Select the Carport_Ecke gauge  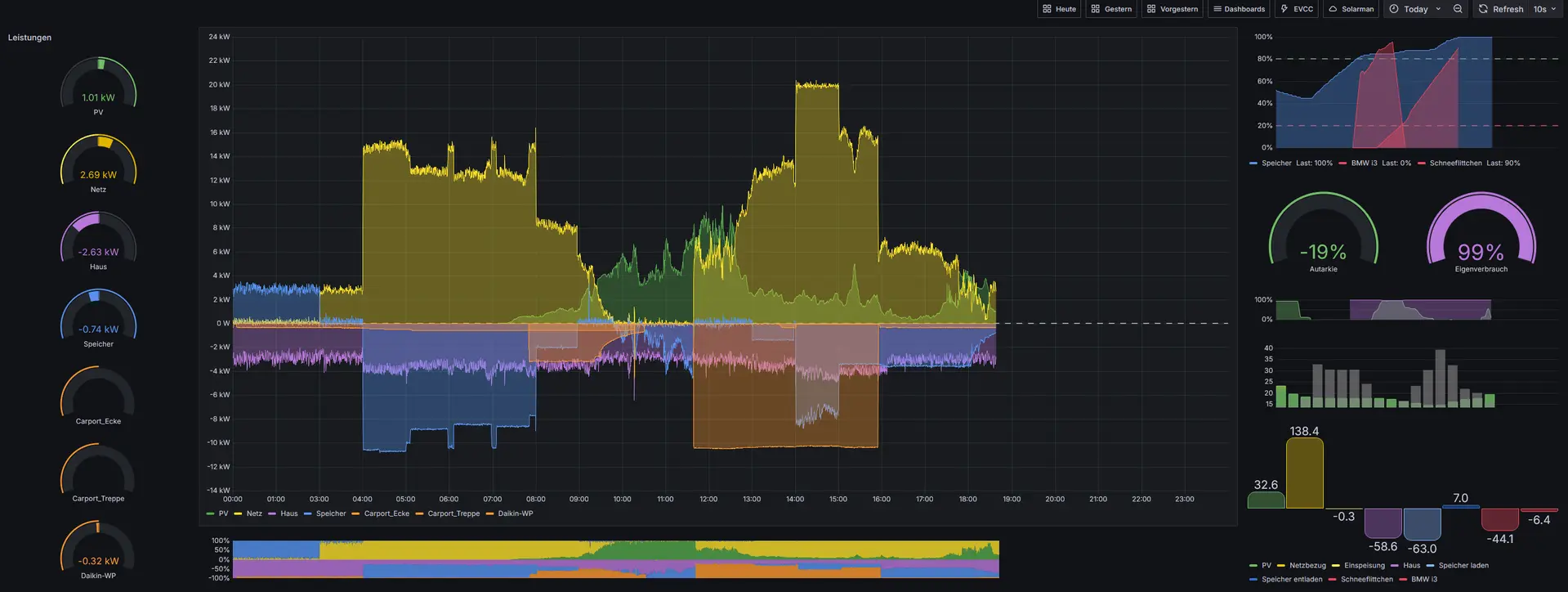pyautogui.click(x=98, y=396)
